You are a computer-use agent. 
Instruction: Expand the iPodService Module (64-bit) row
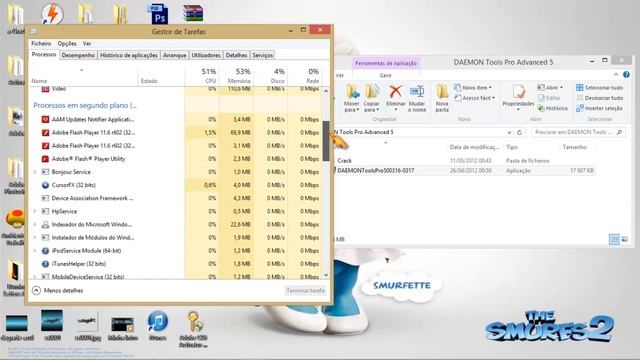[35, 251]
